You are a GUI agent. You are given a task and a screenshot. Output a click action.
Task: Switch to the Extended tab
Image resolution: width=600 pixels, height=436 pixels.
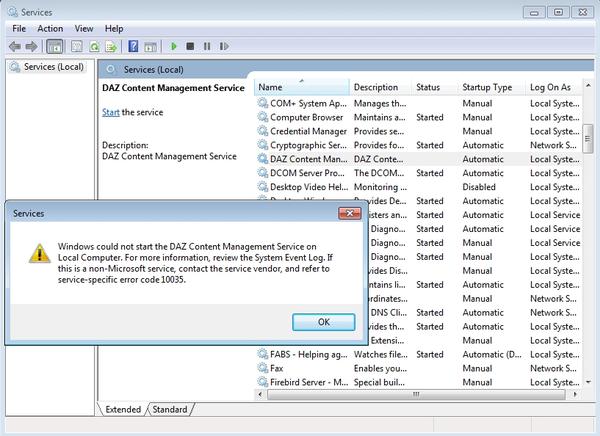click(123, 409)
